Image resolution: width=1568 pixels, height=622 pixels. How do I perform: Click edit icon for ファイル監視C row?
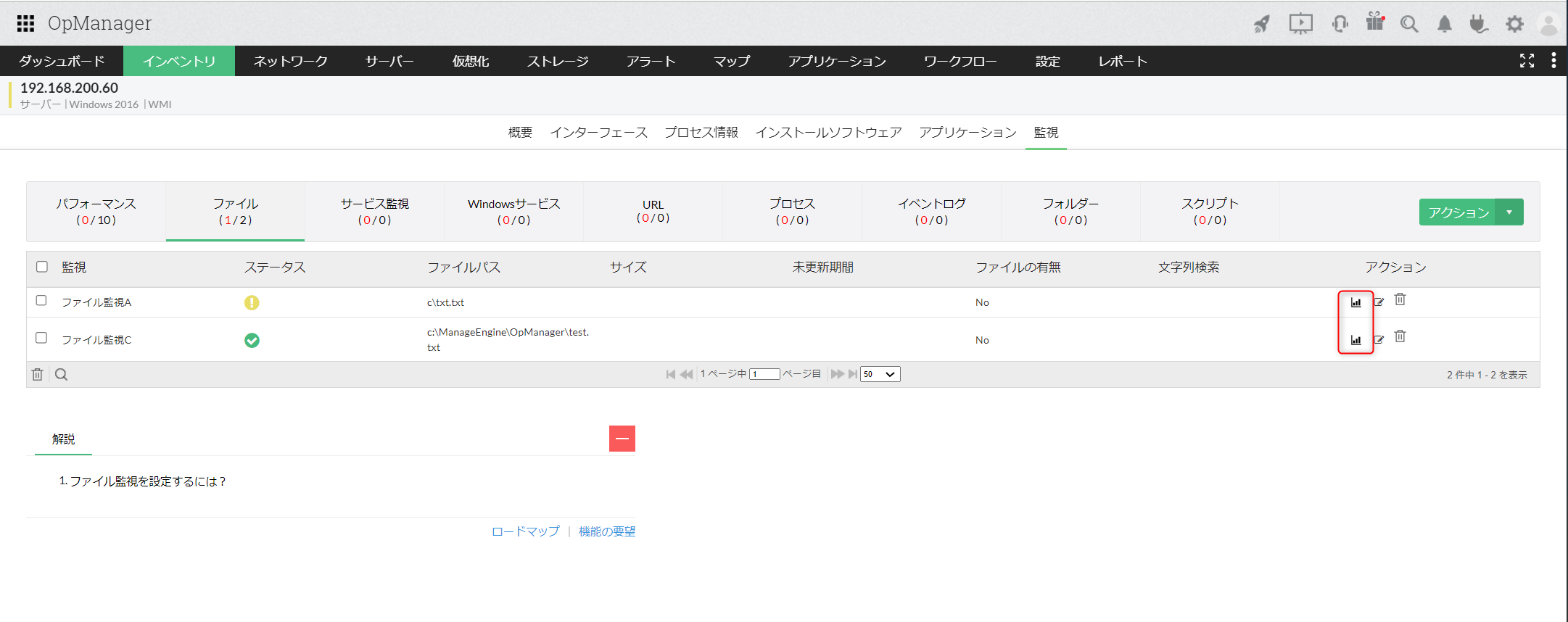(1379, 339)
